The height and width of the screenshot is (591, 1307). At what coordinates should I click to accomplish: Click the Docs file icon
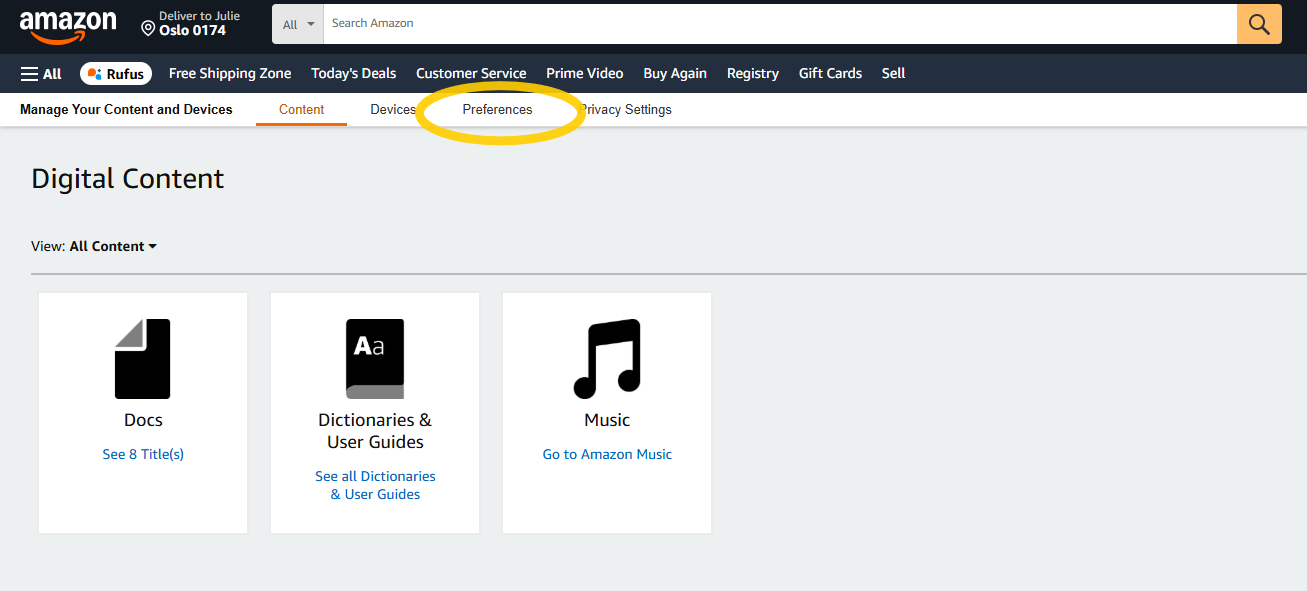pyautogui.click(x=143, y=359)
